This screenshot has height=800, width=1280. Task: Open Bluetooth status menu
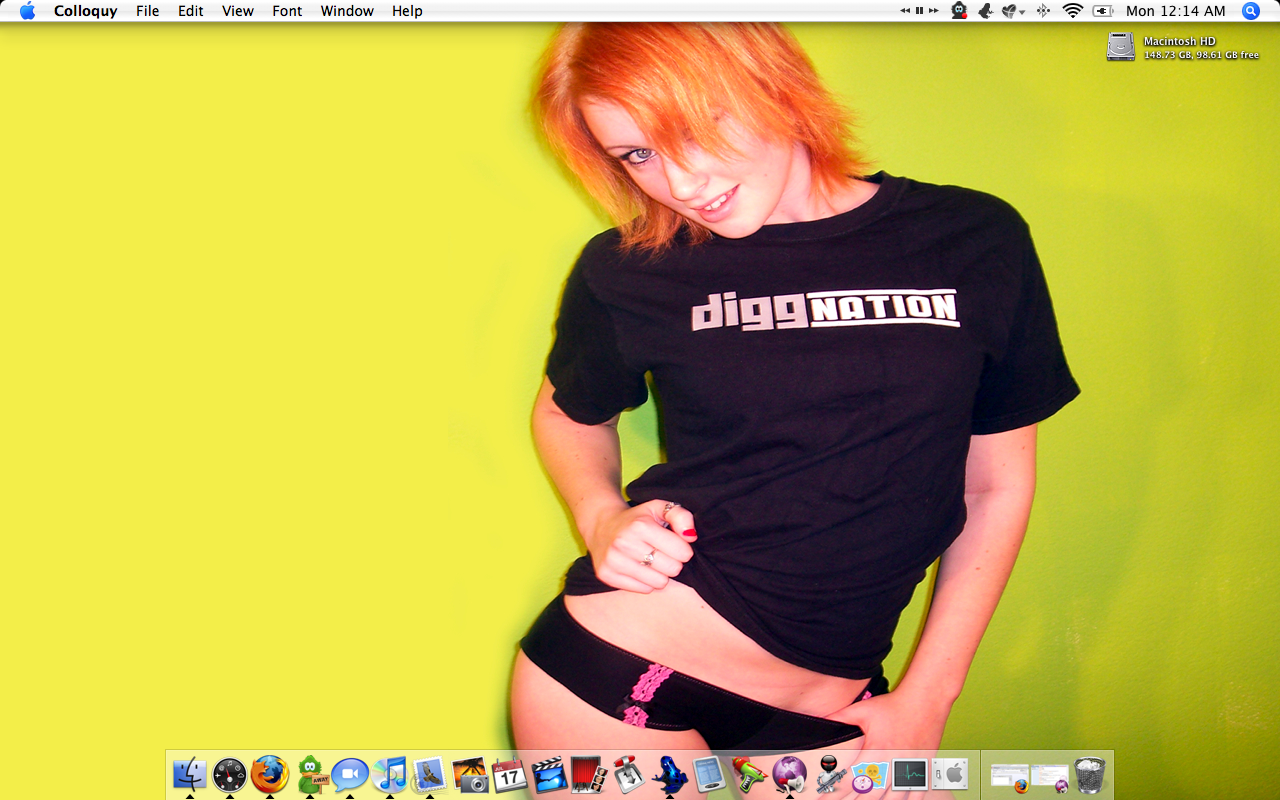pyautogui.click(x=1043, y=11)
